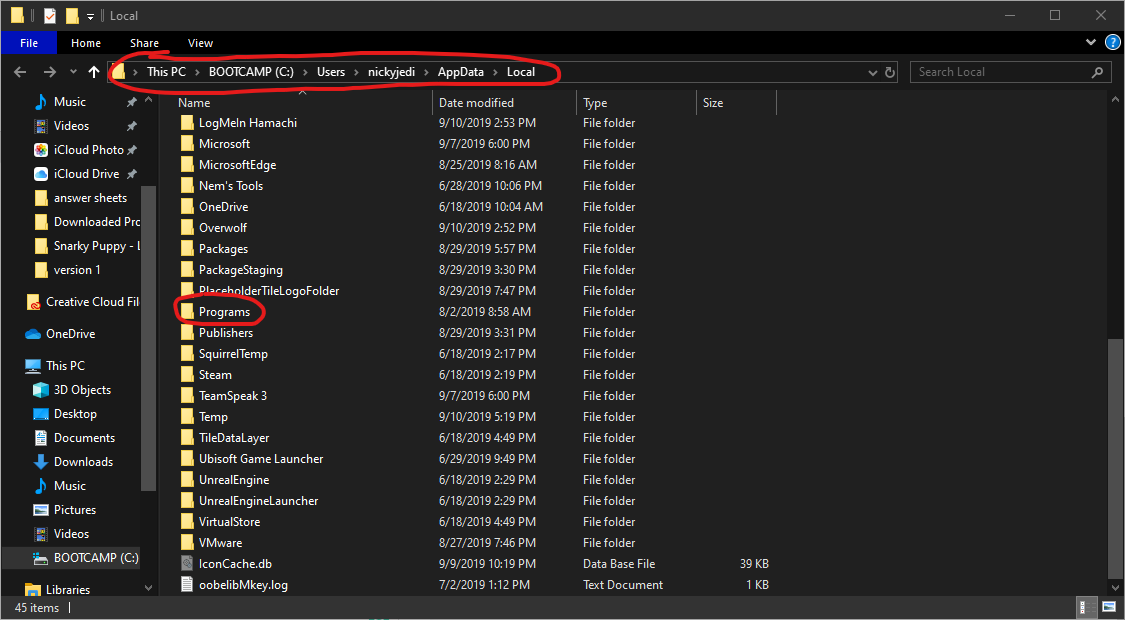Click 'This PC' in the address bar
This screenshot has height=620, width=1125.
tap(166, 72)
